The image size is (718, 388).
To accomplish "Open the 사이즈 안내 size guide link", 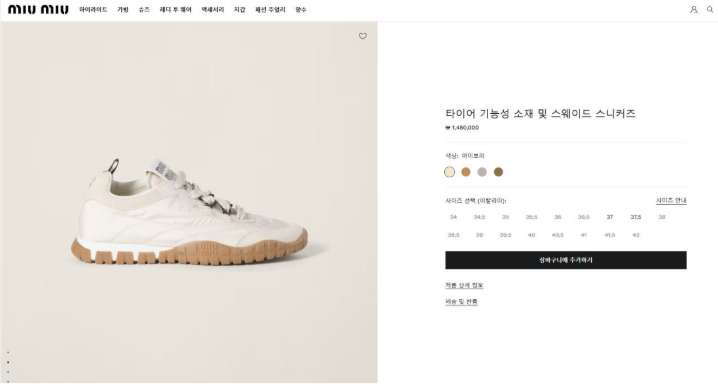I will (x=671, y=201).
